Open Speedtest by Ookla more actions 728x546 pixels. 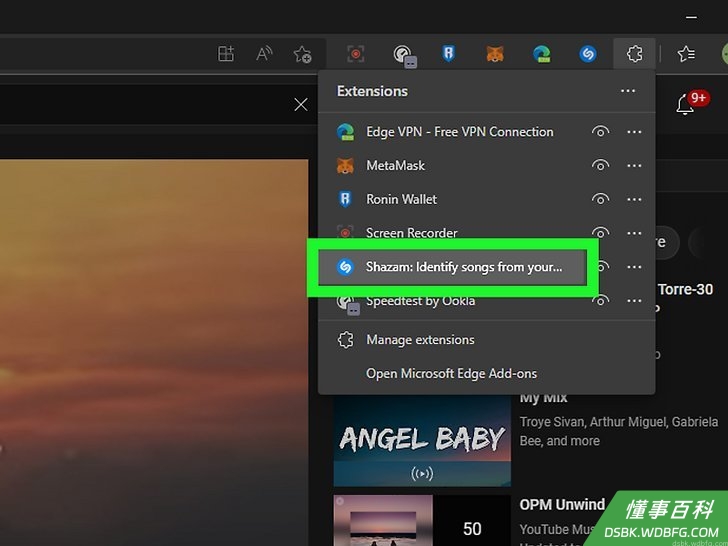point(634,301)
